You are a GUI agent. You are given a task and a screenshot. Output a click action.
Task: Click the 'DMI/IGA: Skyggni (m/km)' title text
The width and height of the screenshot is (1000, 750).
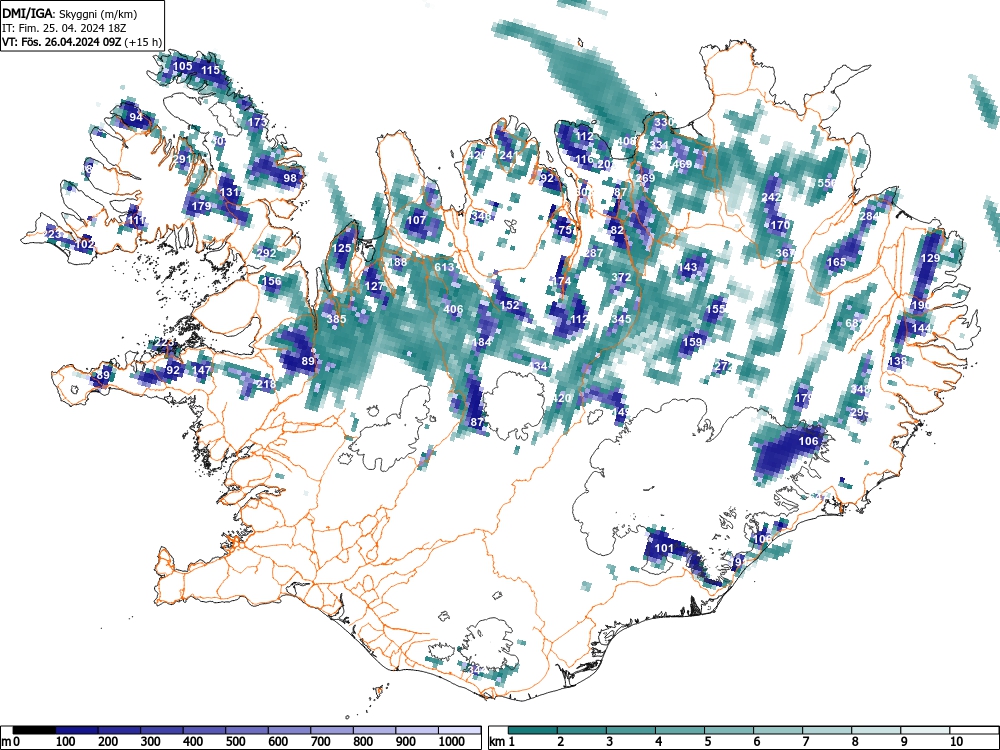tap(70, 13)
